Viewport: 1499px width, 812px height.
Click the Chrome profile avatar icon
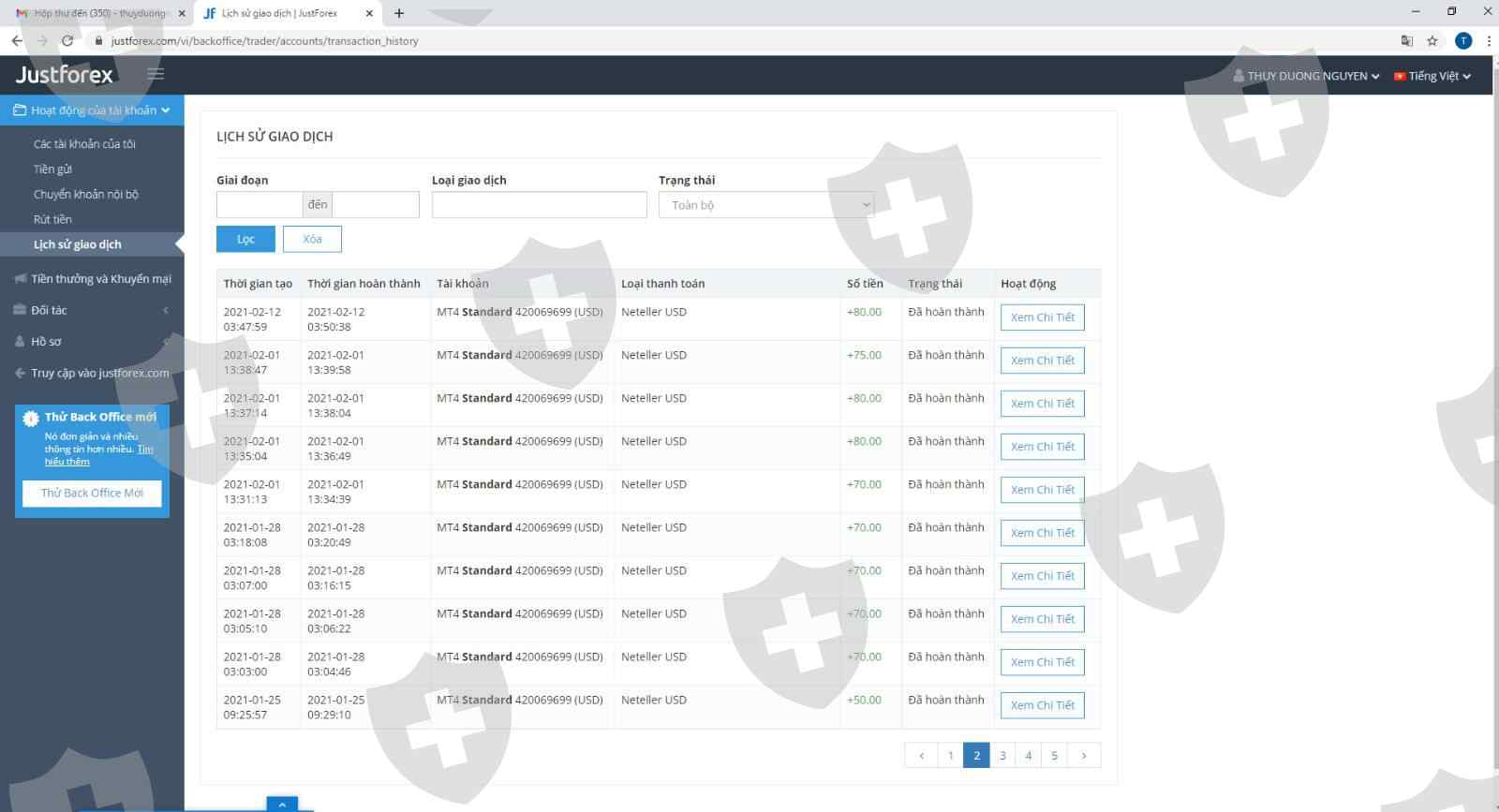(1463, 41)
